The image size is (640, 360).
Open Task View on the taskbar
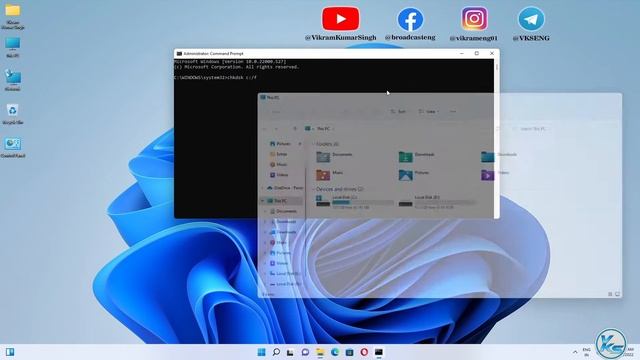(x=290, y=352)
